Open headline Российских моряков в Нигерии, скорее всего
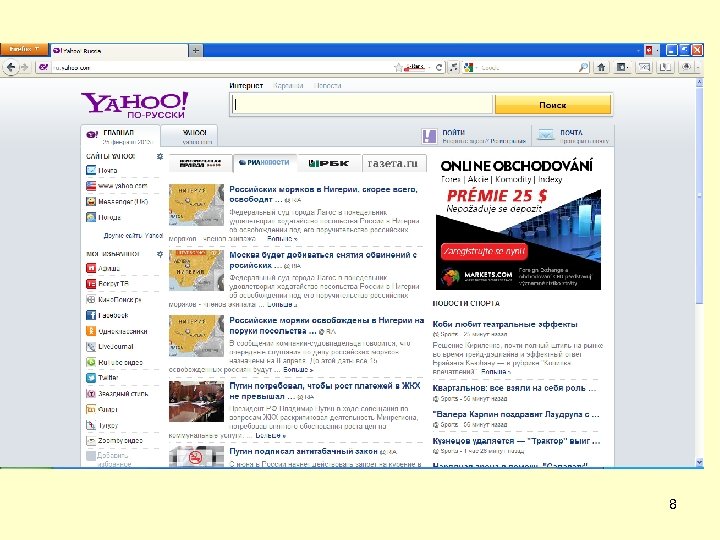This screenshot has height=540, width=720. pyautogui.click(x=323, y=194)
